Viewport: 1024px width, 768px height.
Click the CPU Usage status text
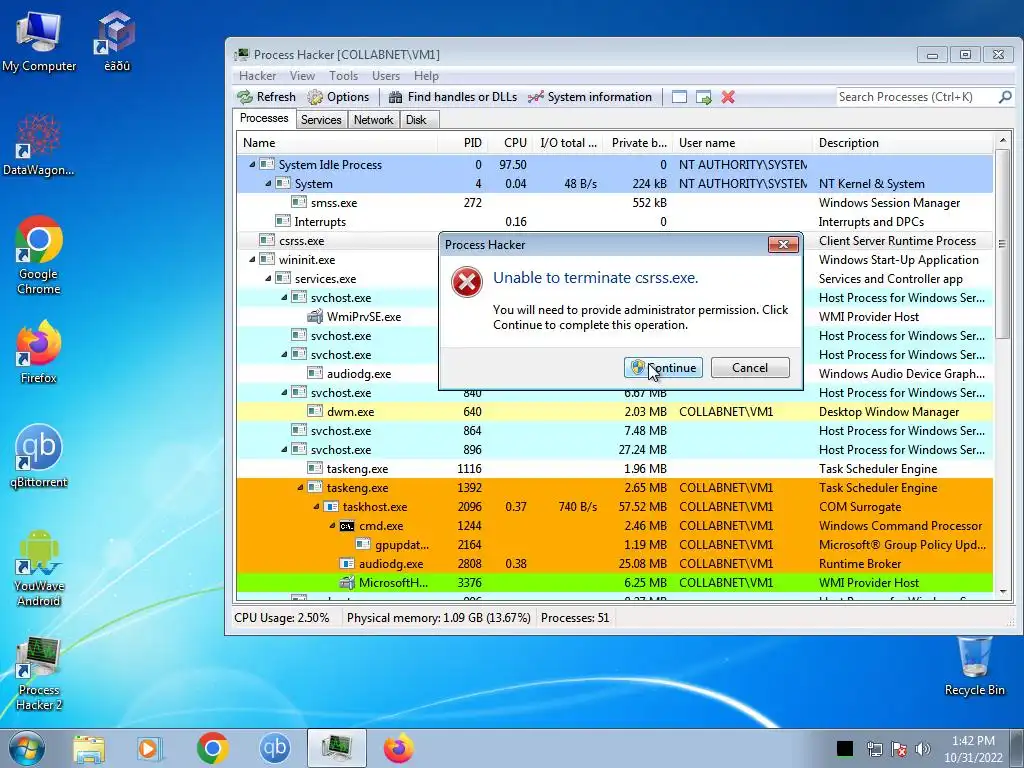pyautogui.click(x=281, y=618)
